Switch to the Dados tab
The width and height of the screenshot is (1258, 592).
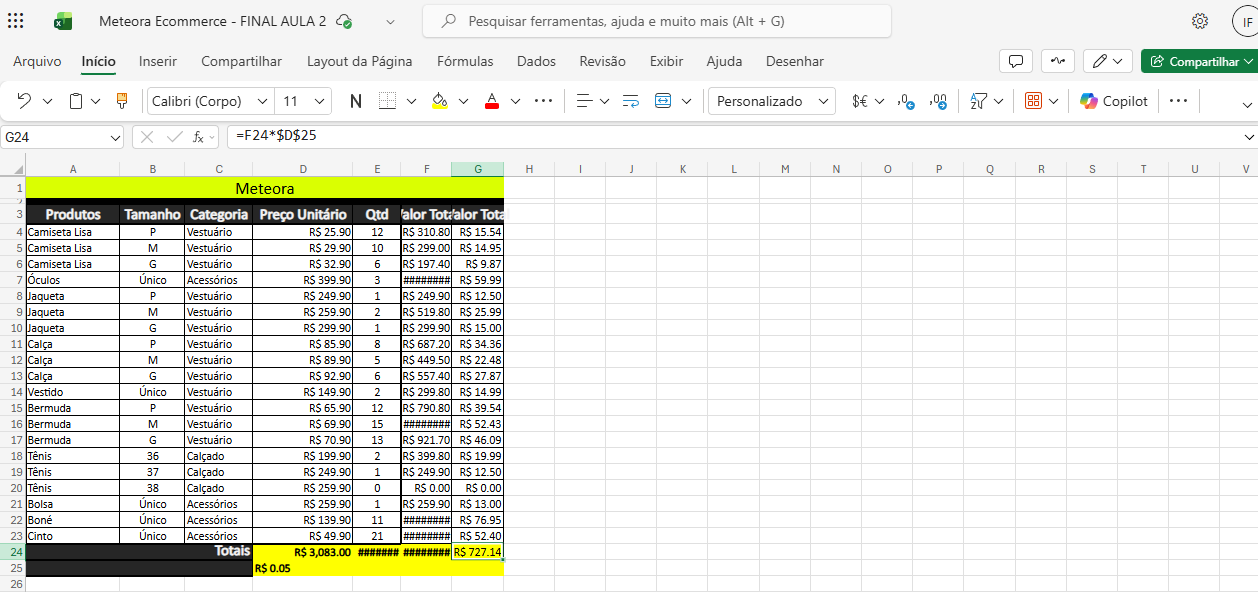[536, 61]
